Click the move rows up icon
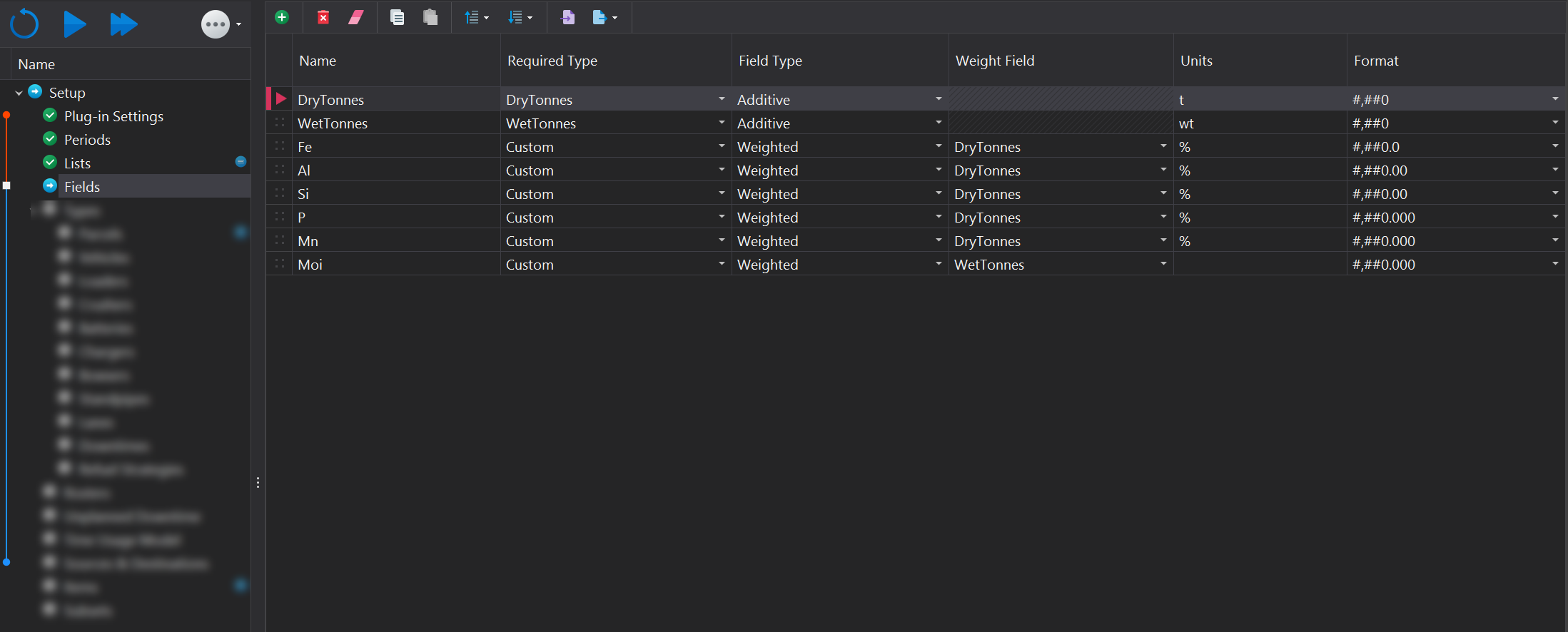 pos(472,17)
